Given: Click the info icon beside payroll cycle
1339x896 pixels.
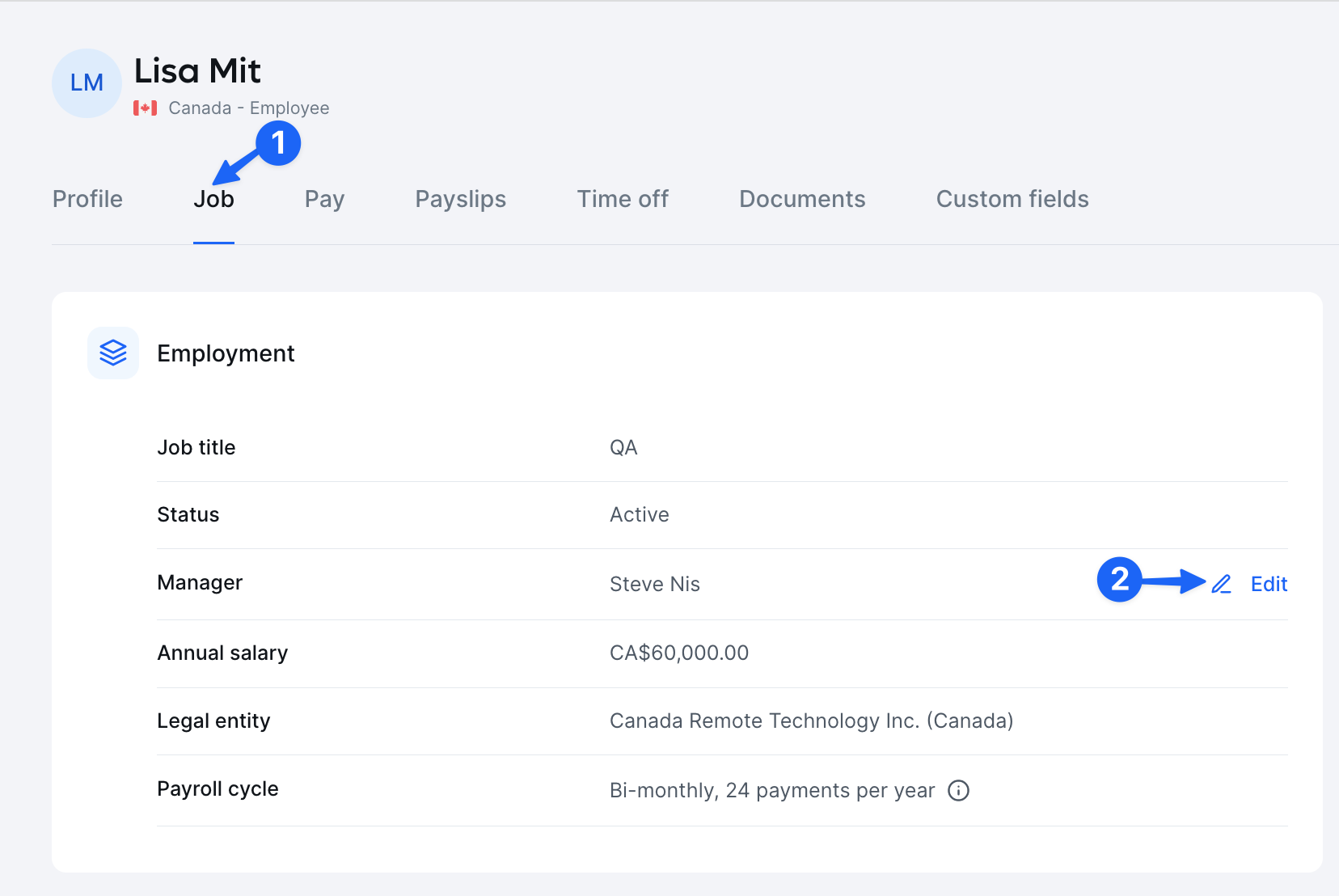Looking at the screenshot, I should (x=958, y=791).
